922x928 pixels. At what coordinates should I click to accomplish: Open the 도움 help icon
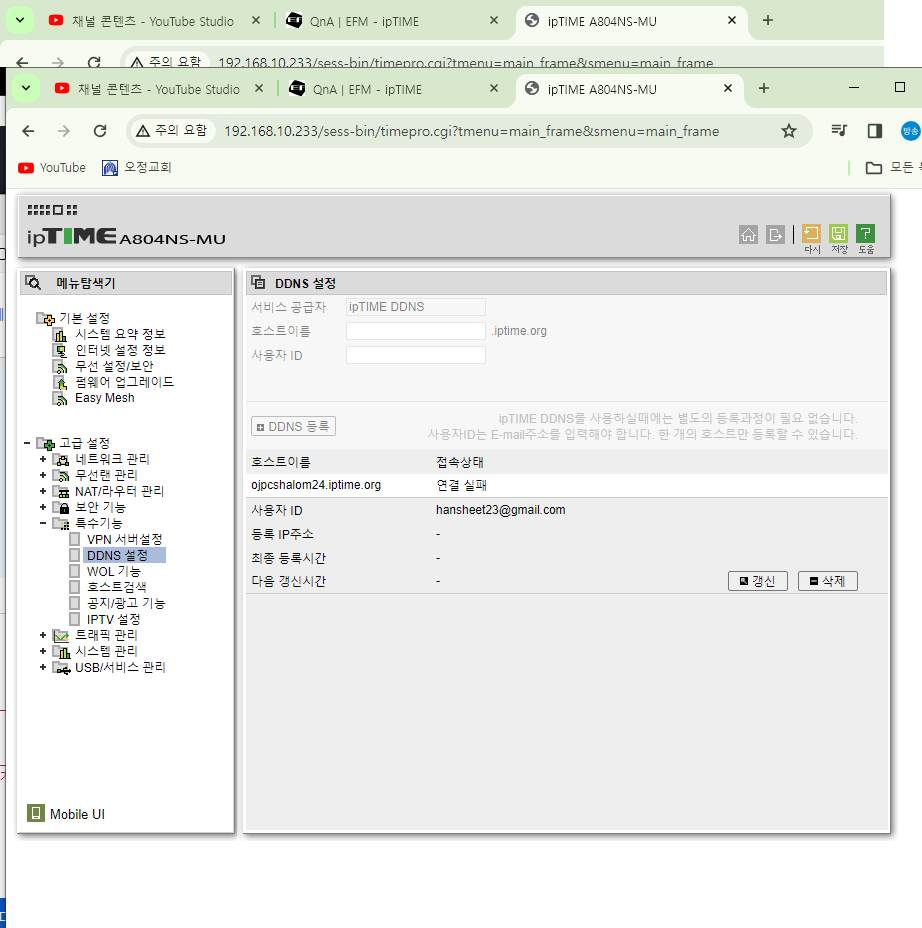coord(866,234)
